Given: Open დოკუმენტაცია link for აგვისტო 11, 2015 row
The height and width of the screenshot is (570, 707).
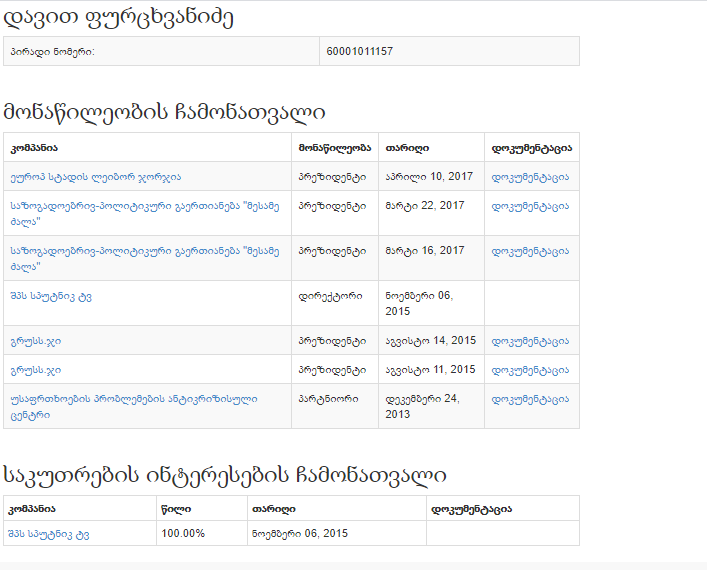Looking at the screenshot, I should pyautogui.click(x=530, y=370).
